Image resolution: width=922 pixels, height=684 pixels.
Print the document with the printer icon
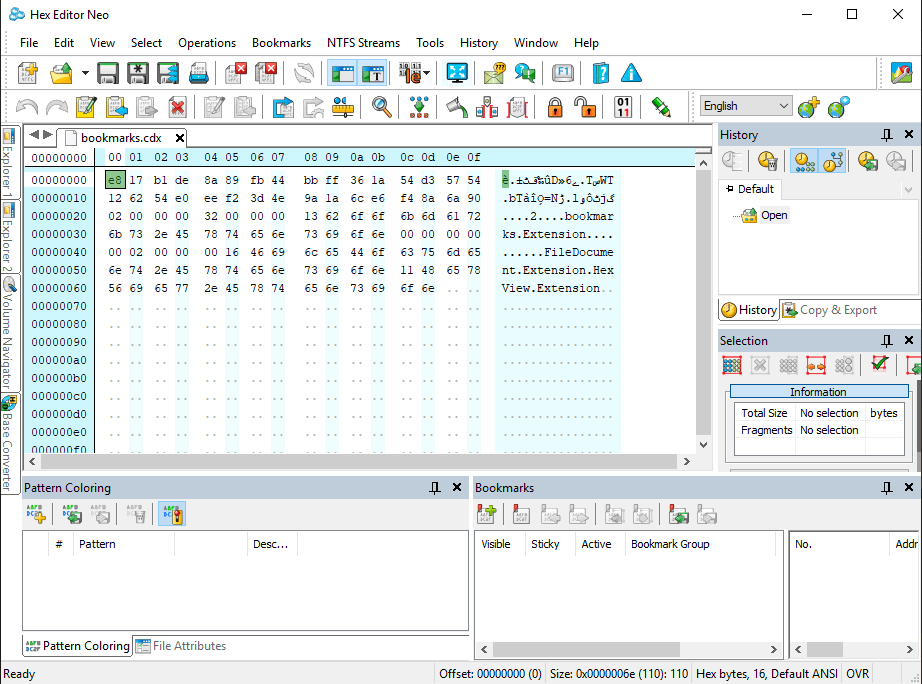tap(199, 73)
